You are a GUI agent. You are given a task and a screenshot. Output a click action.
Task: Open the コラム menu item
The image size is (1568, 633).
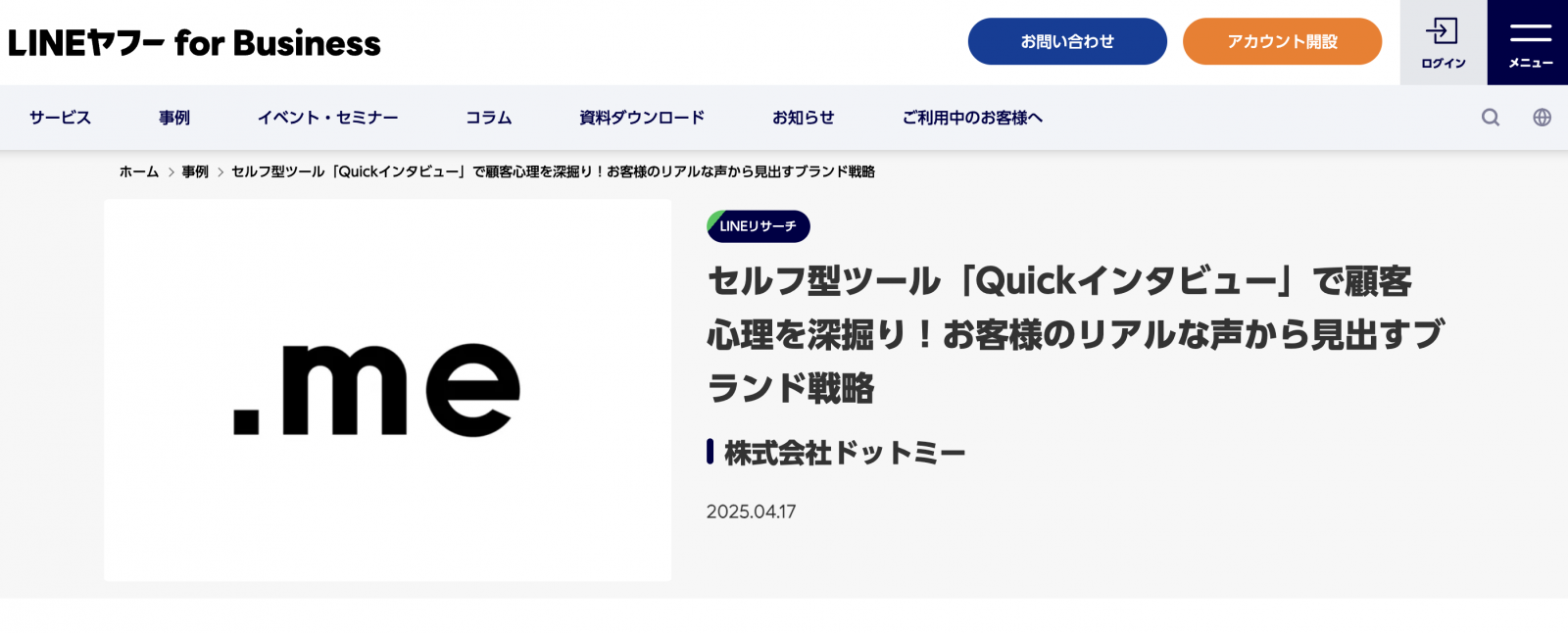point(489,118)
